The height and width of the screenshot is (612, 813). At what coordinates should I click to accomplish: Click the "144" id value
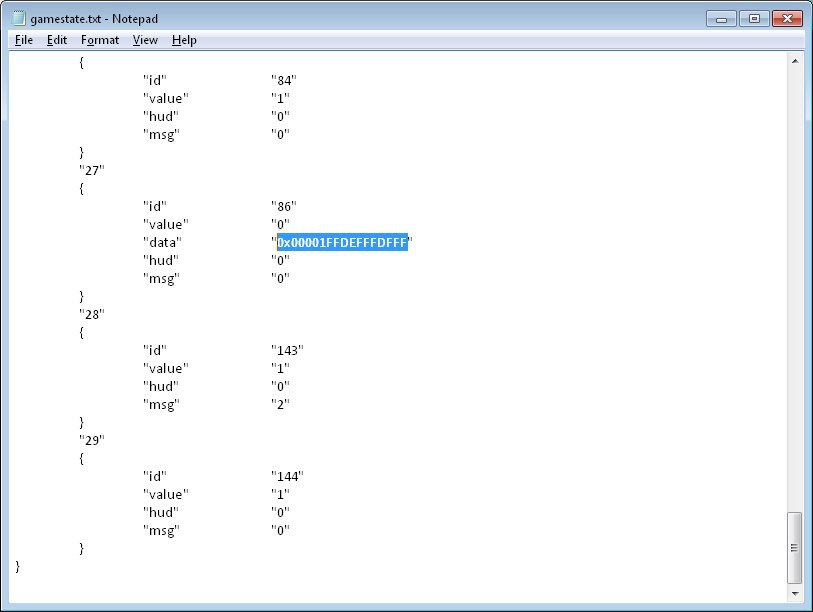pos(287,476)
